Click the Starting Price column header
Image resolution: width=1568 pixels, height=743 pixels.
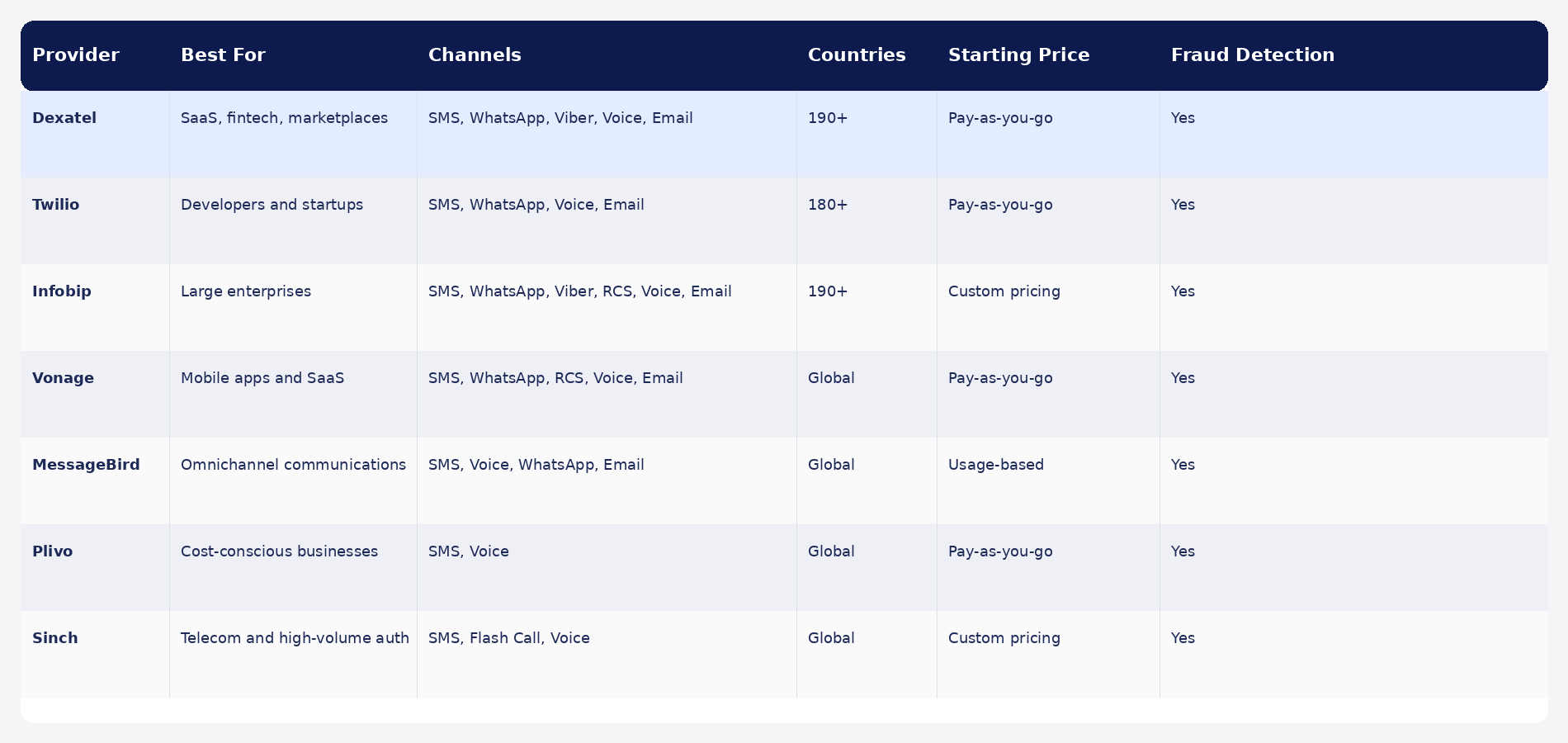coord(1018,55)
